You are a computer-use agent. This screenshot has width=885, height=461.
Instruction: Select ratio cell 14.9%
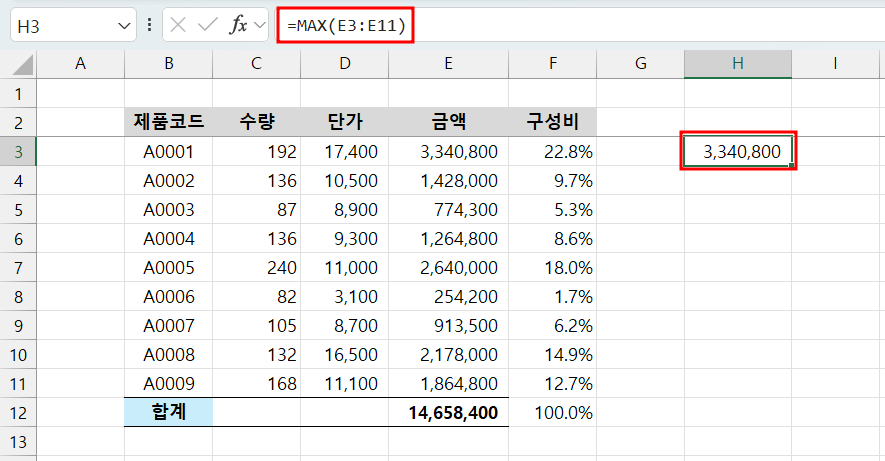(553, 354)
